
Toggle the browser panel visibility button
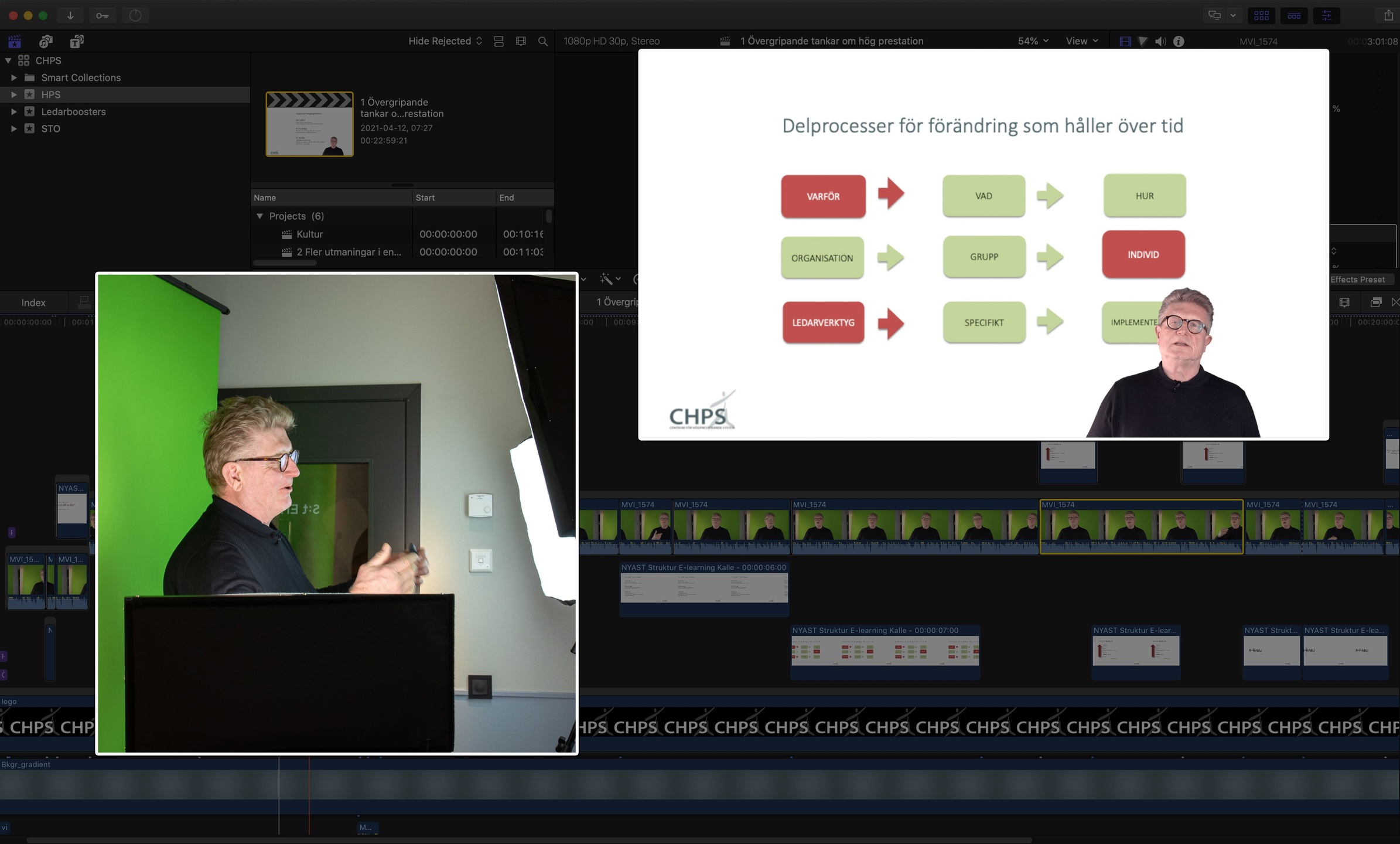(1261, 15)
